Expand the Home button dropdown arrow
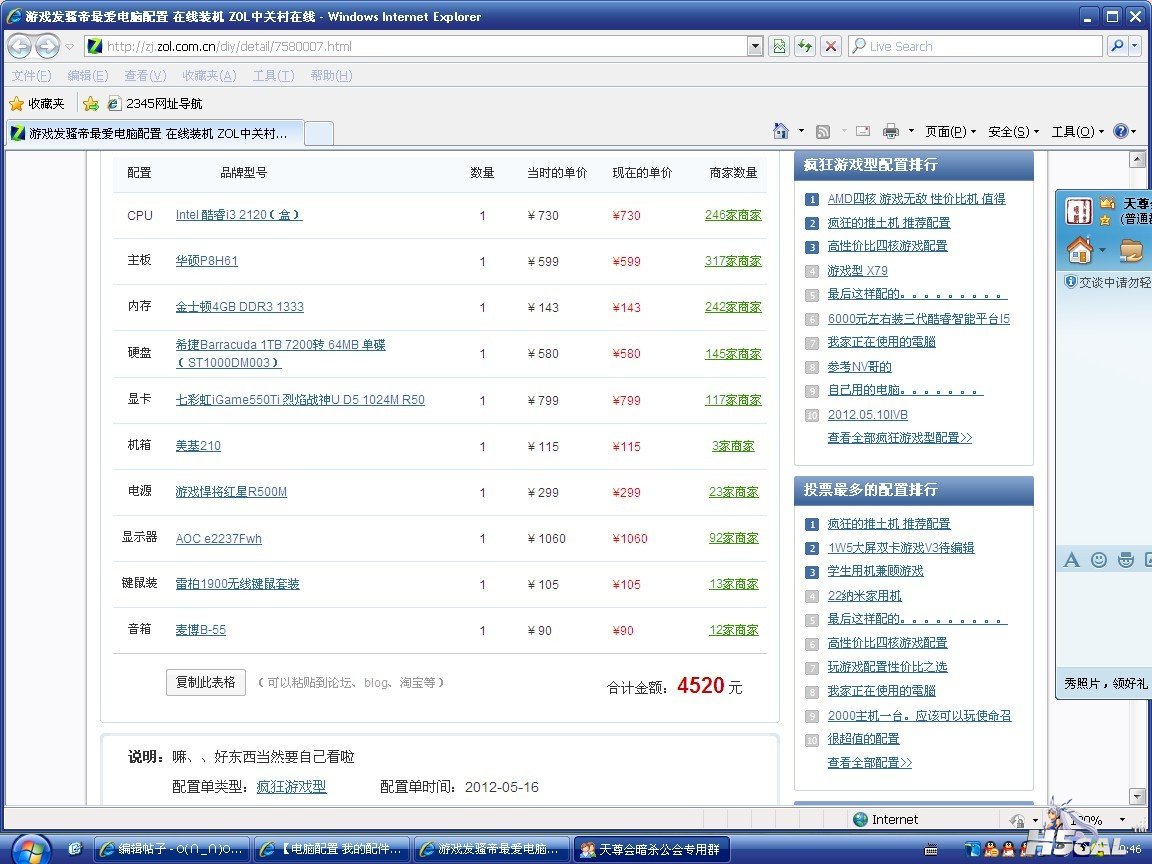 pyautogui.click(x=801, y=132)
